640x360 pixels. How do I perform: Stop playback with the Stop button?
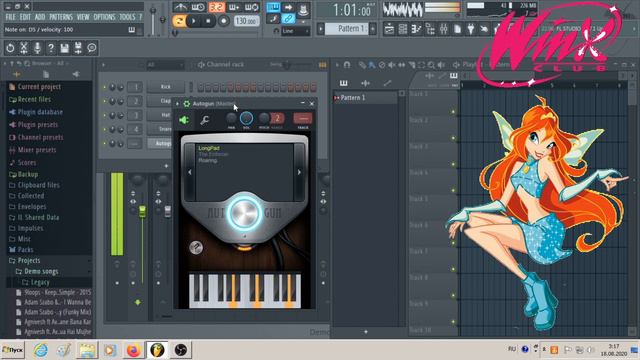208,21
